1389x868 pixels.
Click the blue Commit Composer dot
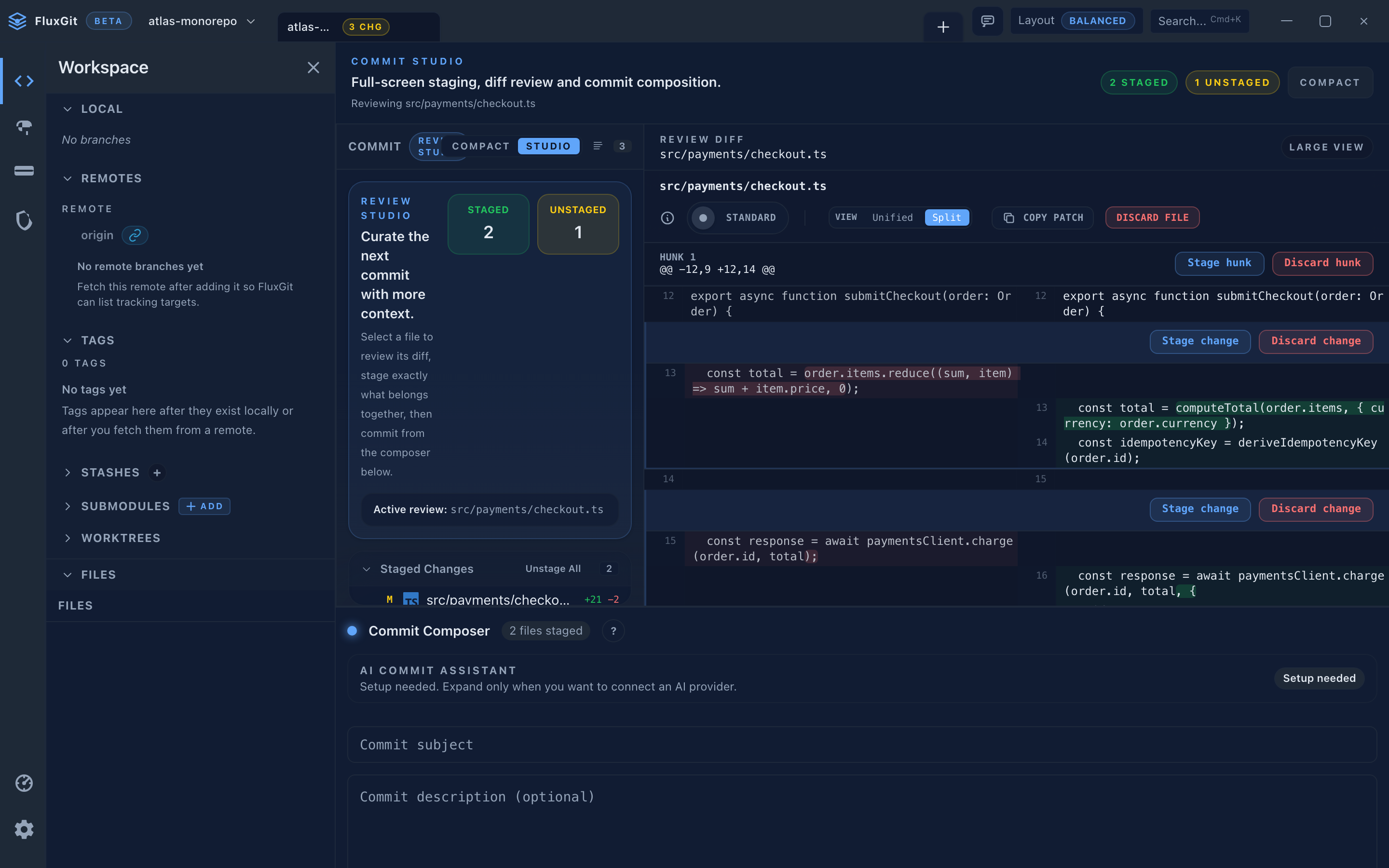pos(353,631)
